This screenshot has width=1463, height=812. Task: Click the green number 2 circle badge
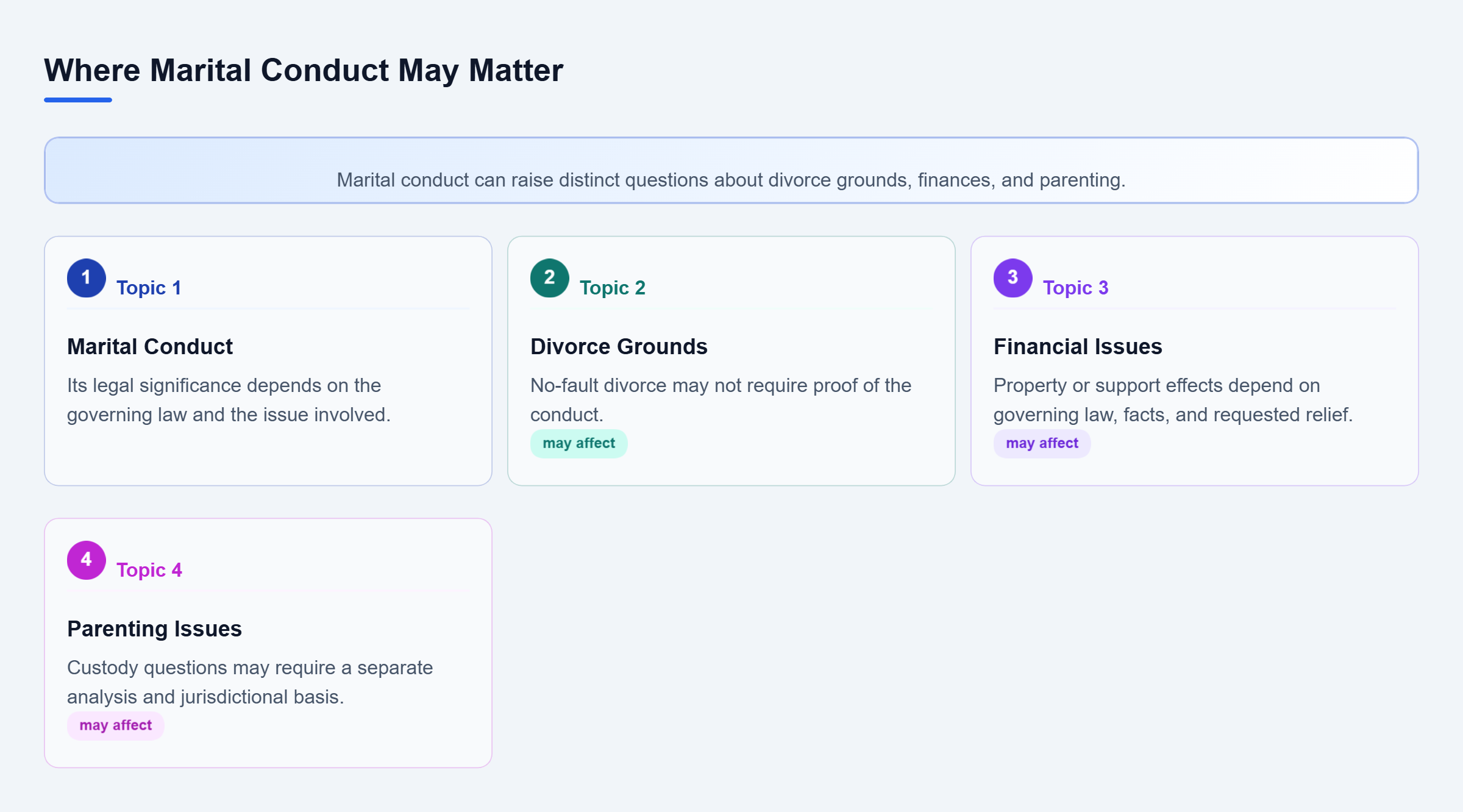click(x=550, y=278)
